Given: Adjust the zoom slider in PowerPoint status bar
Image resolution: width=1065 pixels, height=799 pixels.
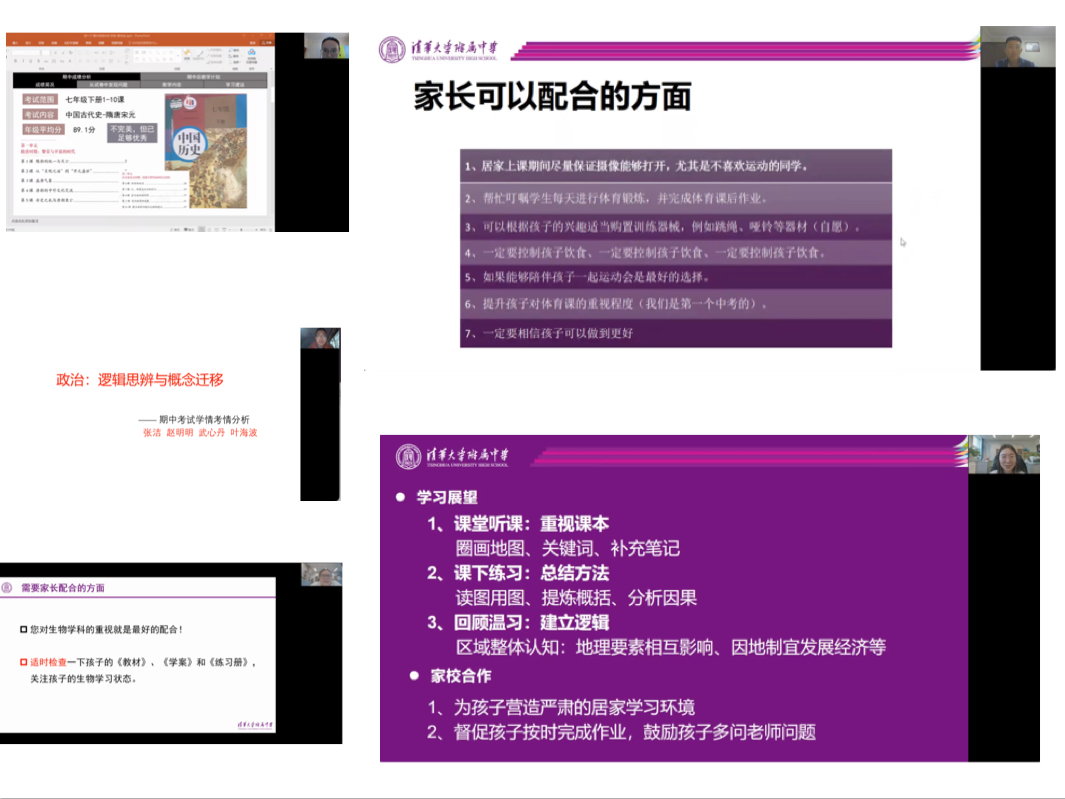Looking at the screenshot, I should pos(241,230).
